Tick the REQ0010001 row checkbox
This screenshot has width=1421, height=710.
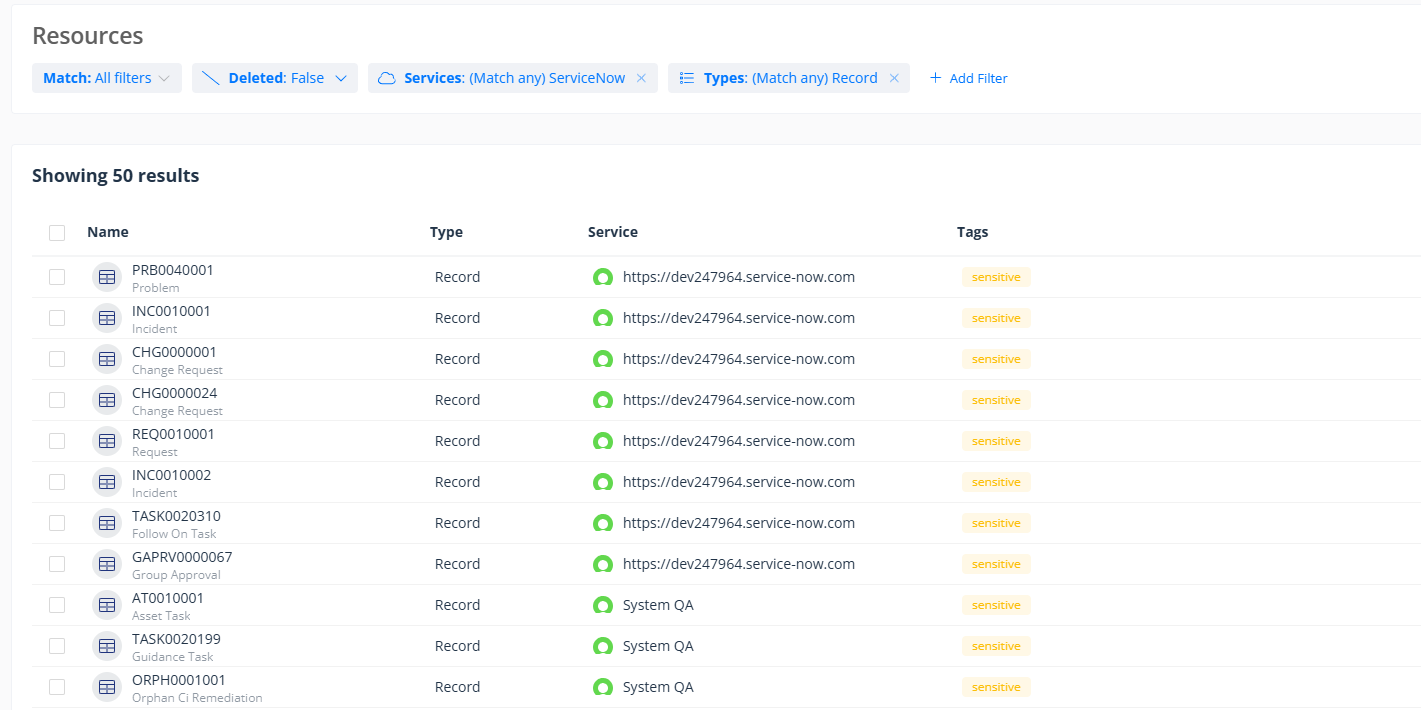coord(57,441)
